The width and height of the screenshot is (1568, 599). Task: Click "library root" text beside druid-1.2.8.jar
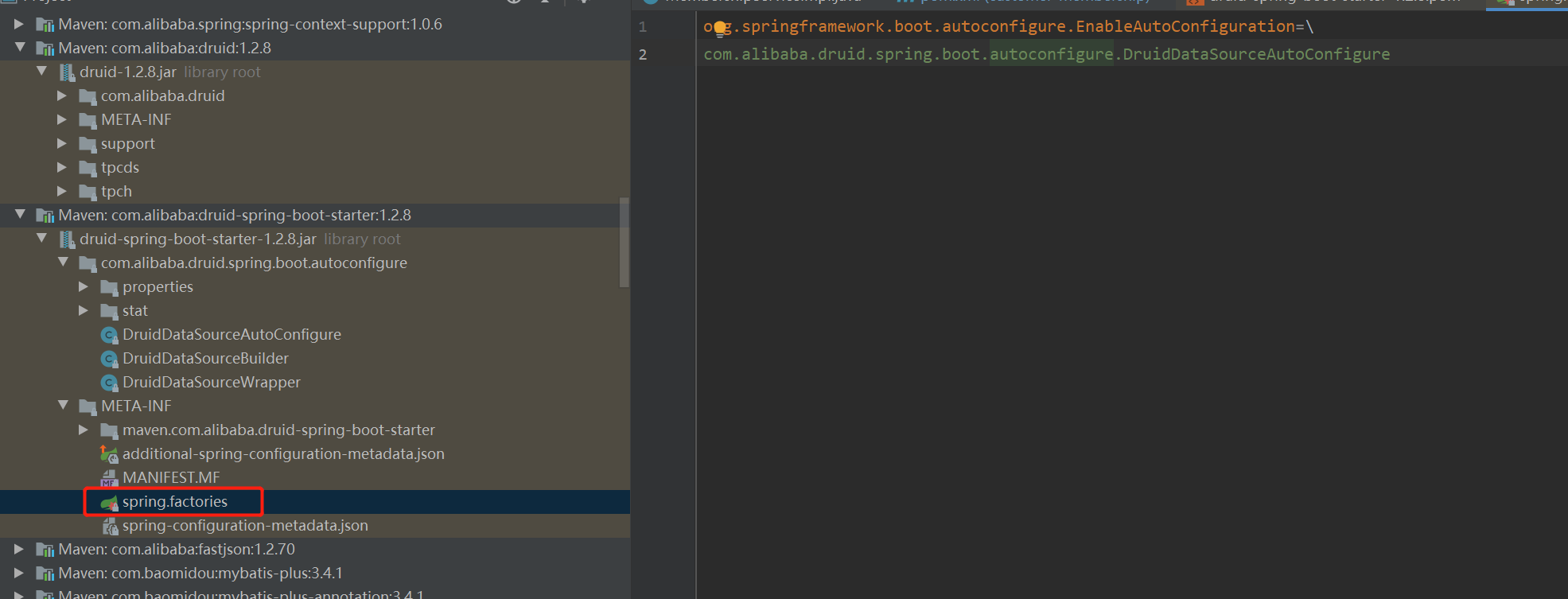coord(222,72)
